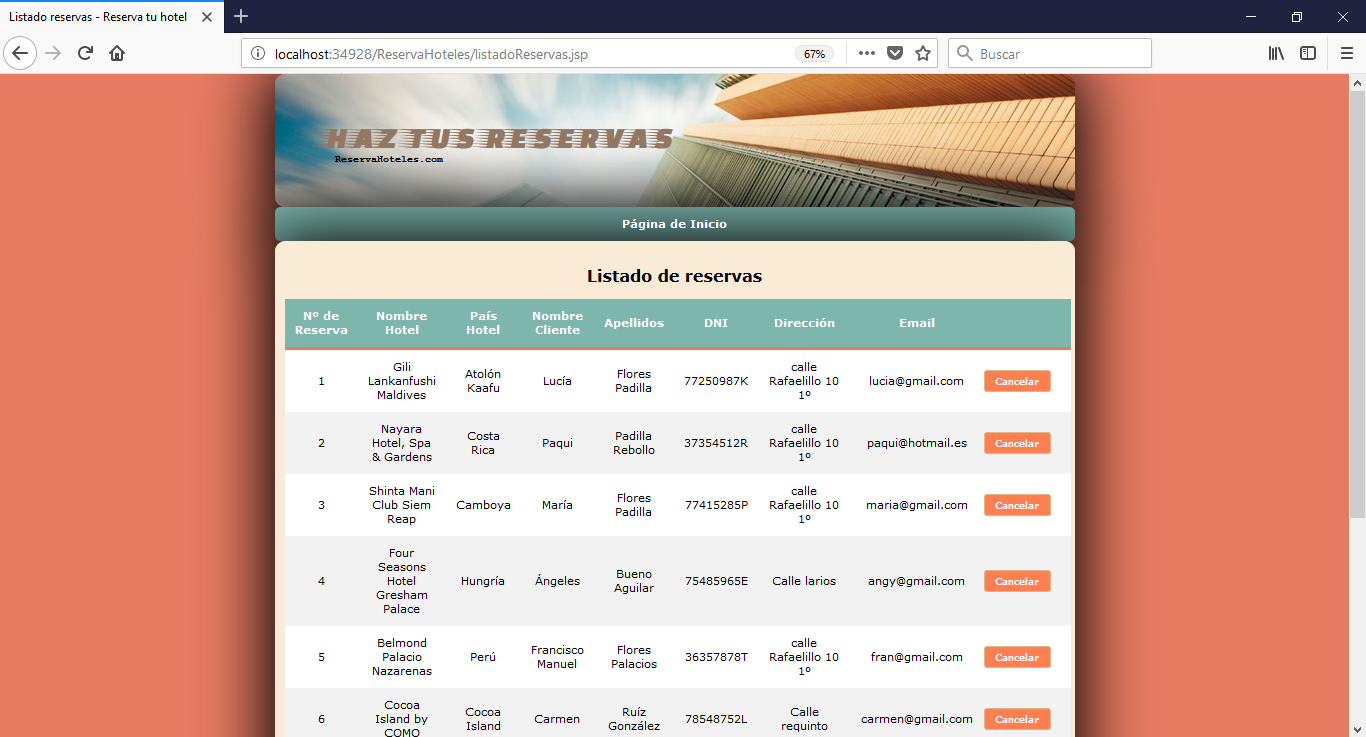This screenshot has height=737, width=1366.
Task: Cancel reservation 3 for María
Action: 1017,505
